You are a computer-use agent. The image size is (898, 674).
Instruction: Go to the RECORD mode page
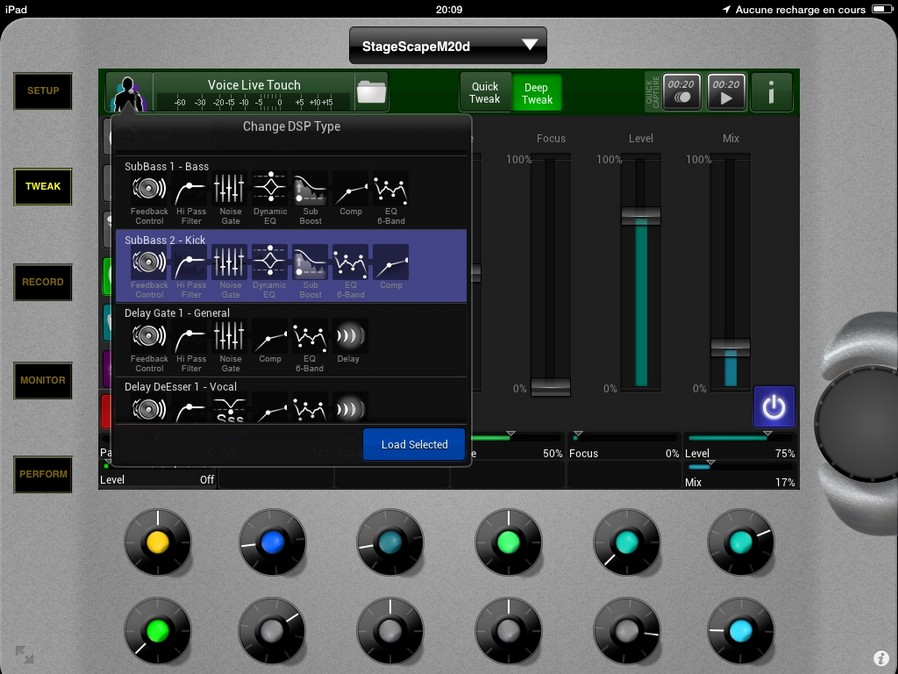tap(43, 282)
